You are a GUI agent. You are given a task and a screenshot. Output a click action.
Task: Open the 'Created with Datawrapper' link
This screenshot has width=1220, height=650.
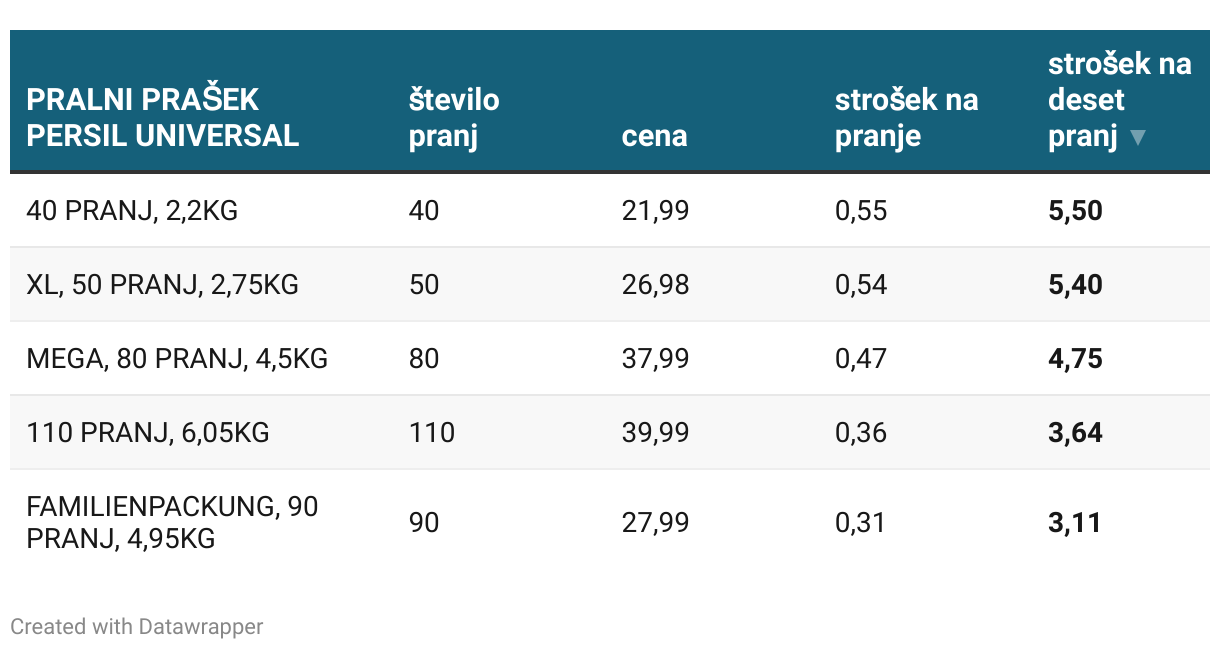[x=137, y=627]
